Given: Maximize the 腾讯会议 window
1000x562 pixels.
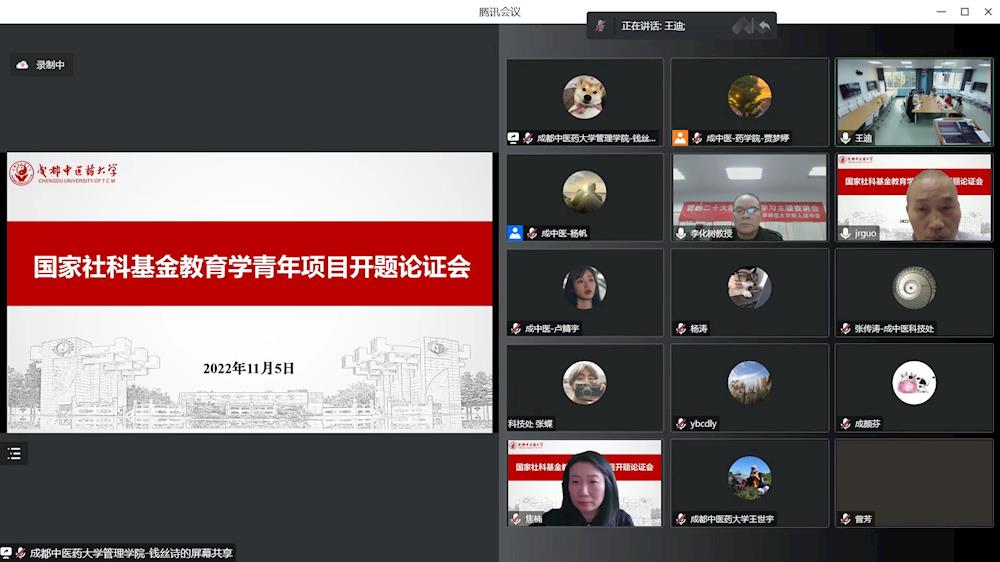Looking at the screenshot, I should (965, 11).
